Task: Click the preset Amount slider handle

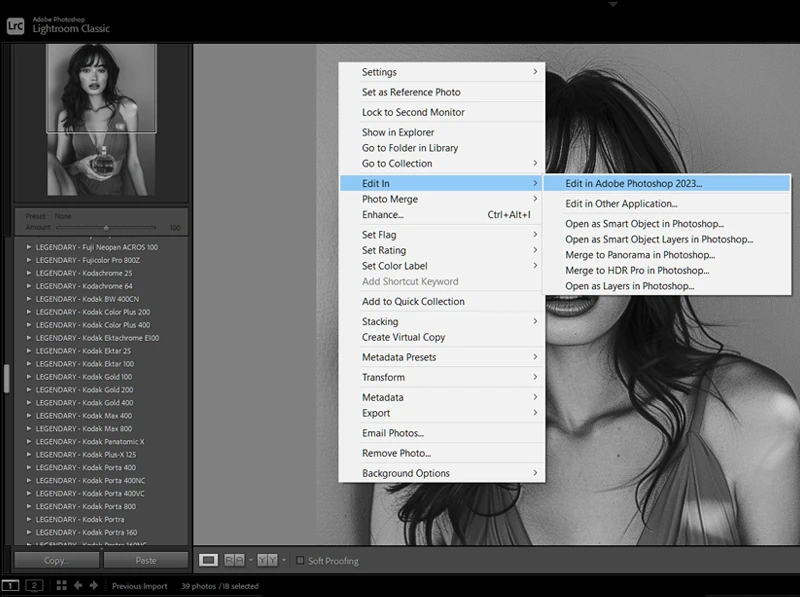Action: [x=106, y=228]
